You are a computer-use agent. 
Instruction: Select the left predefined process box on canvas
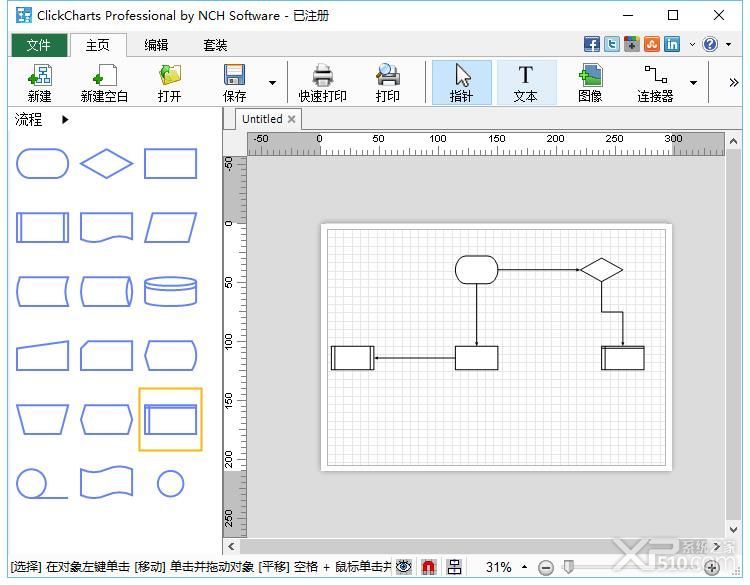353,358
